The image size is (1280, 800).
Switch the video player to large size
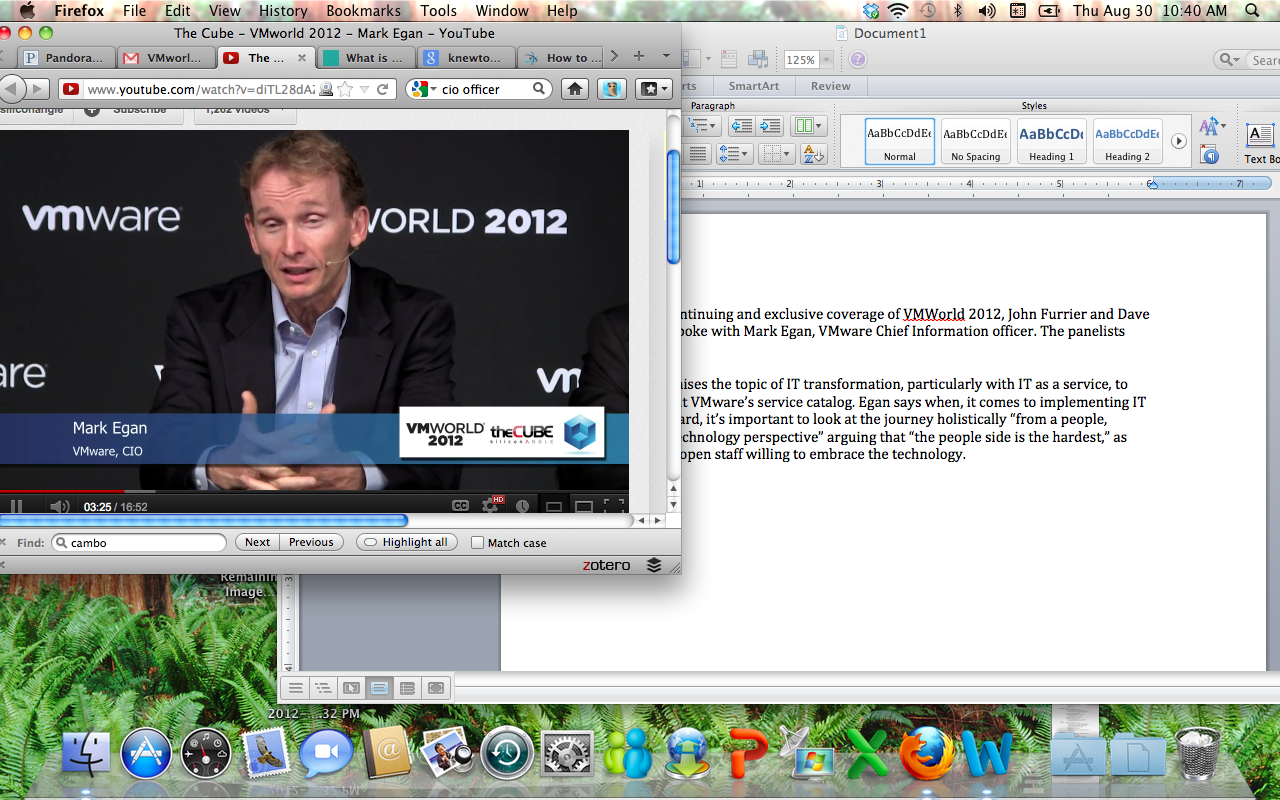point(583,506)
